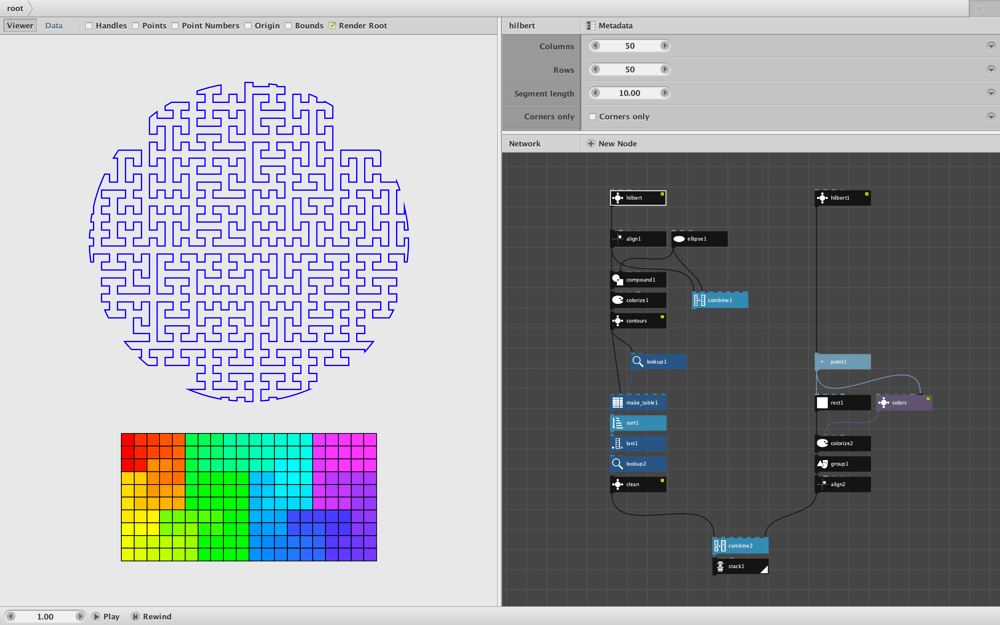Uncheck the Render Root checkbox
Viewport: 1000px width, 625px height.
[332, 26]
